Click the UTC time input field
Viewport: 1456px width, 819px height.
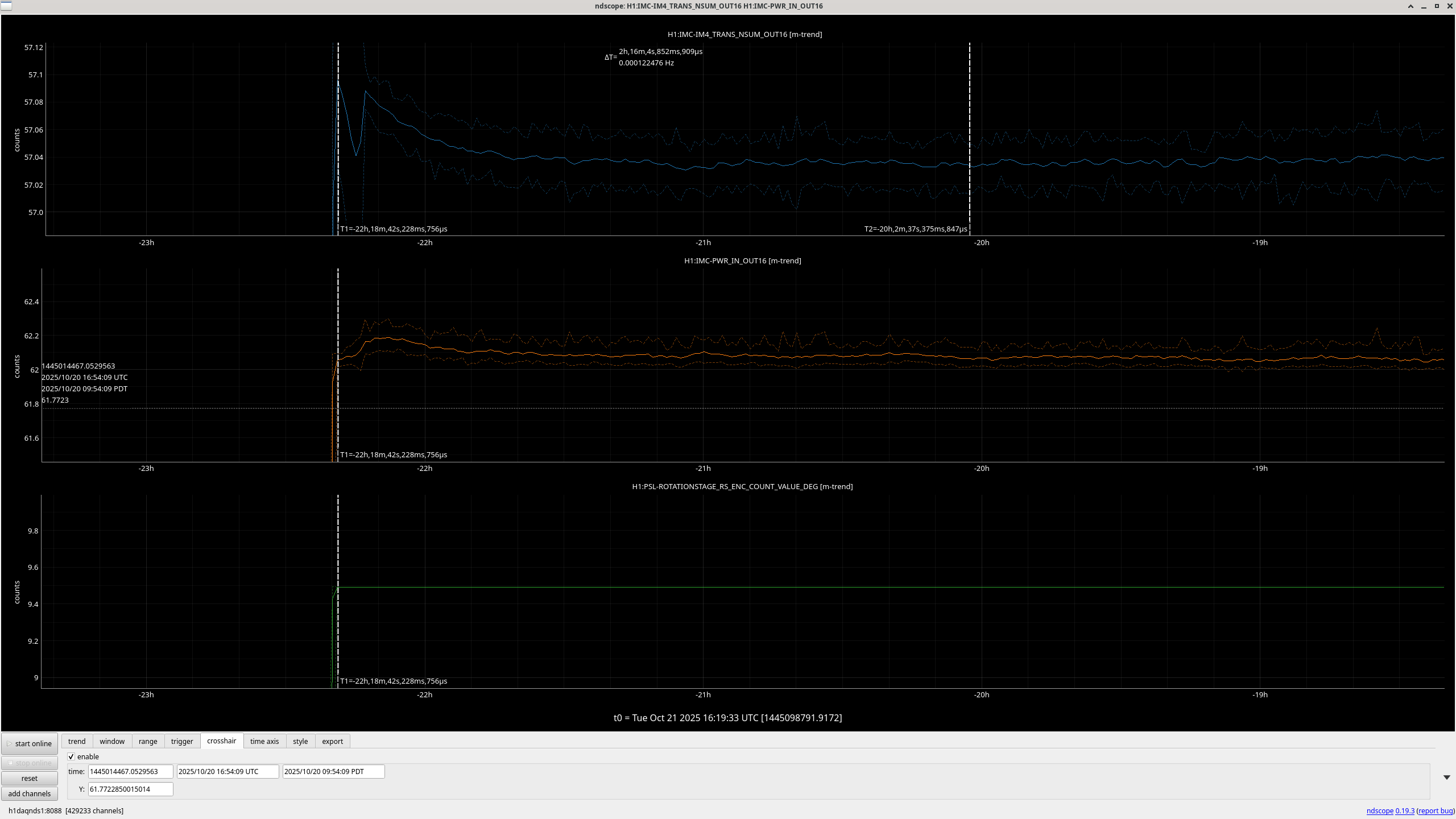(227, 771)
